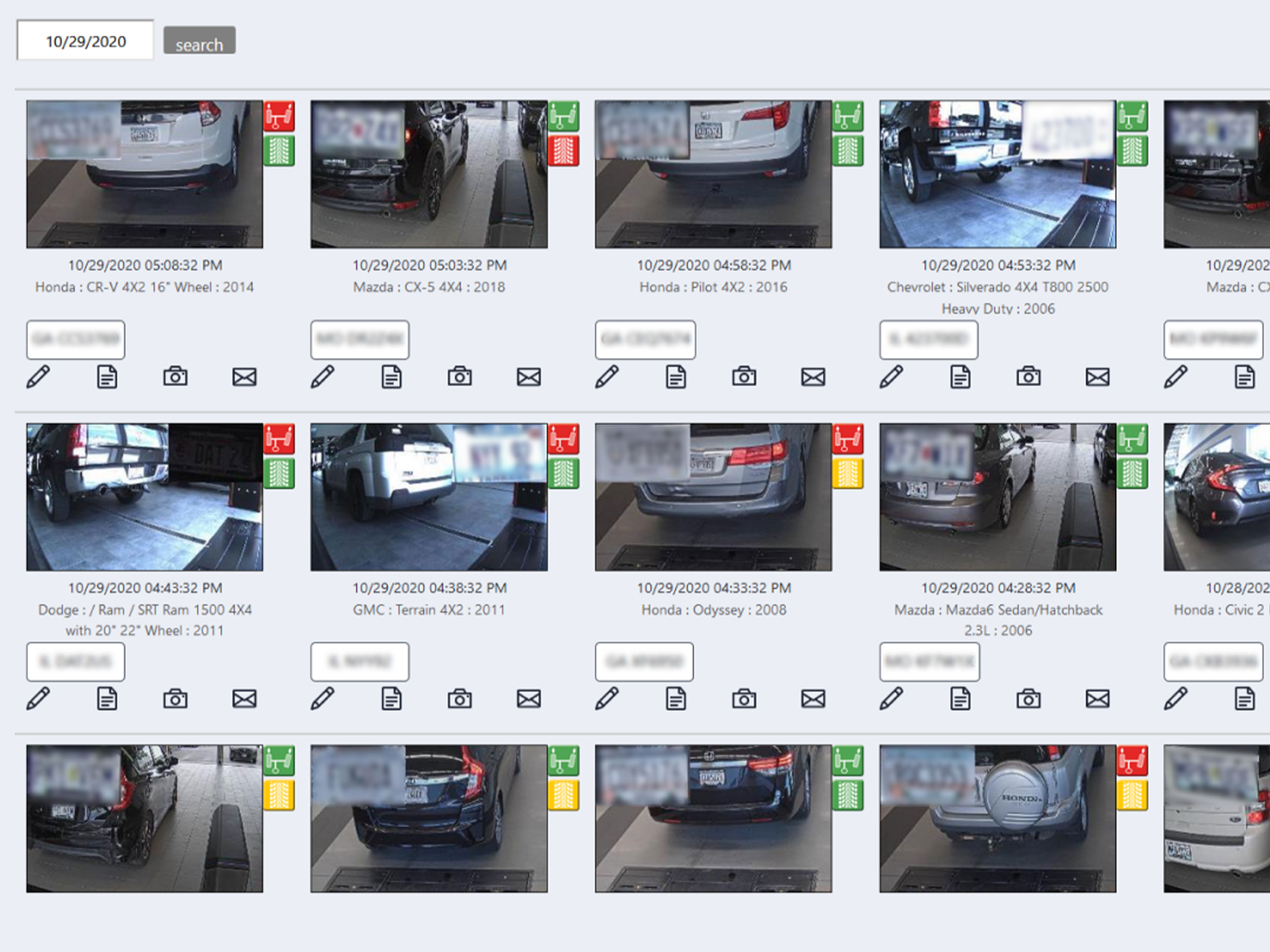
Task: Email the Honda CR-V 2014 results
Action: tap(244, 377)
